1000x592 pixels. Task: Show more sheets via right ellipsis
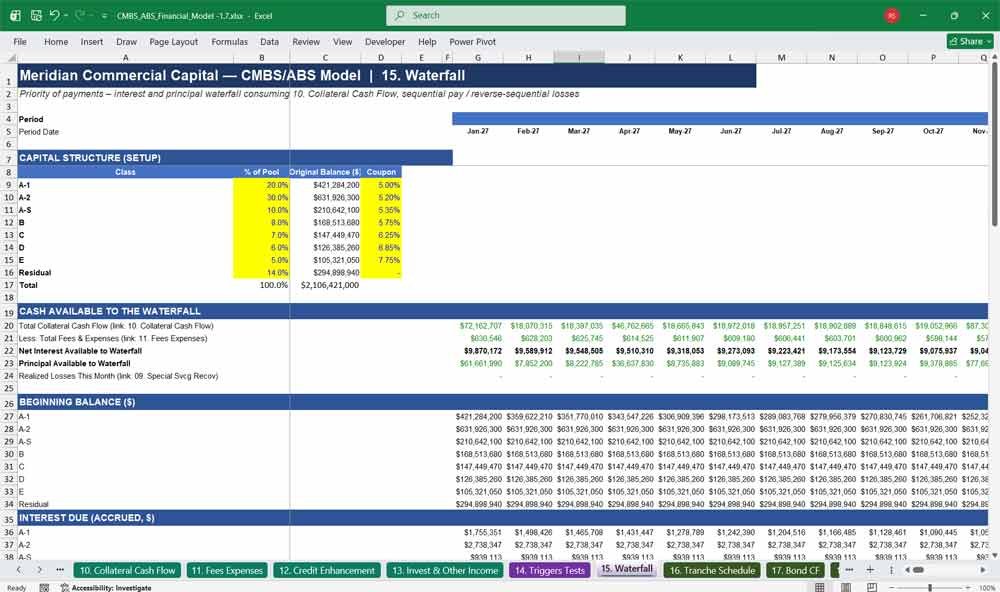[x=849, y=570]
